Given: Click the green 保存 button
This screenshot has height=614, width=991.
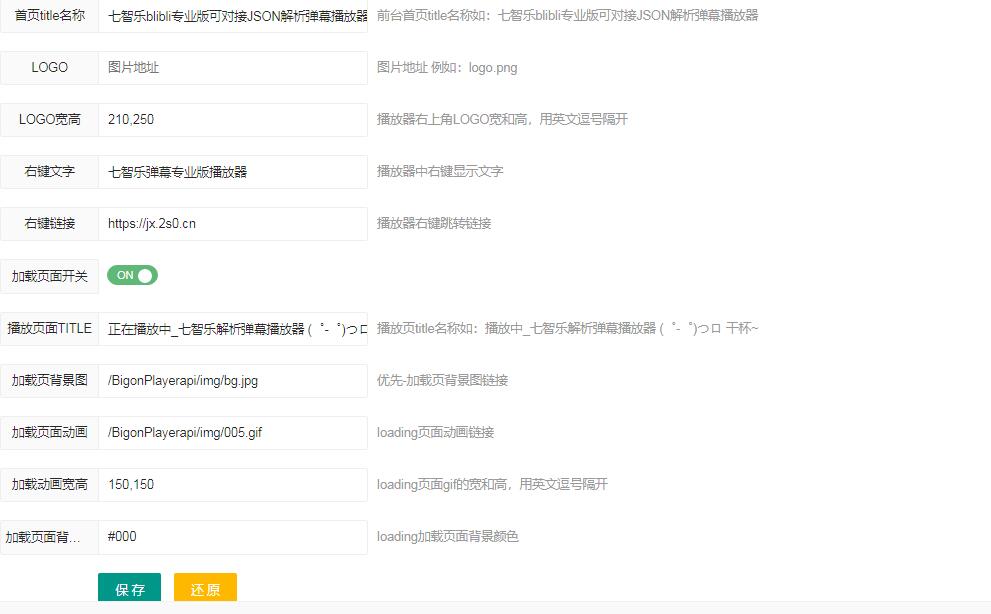Looking at the screenshot, I should (x=129, y=589).
